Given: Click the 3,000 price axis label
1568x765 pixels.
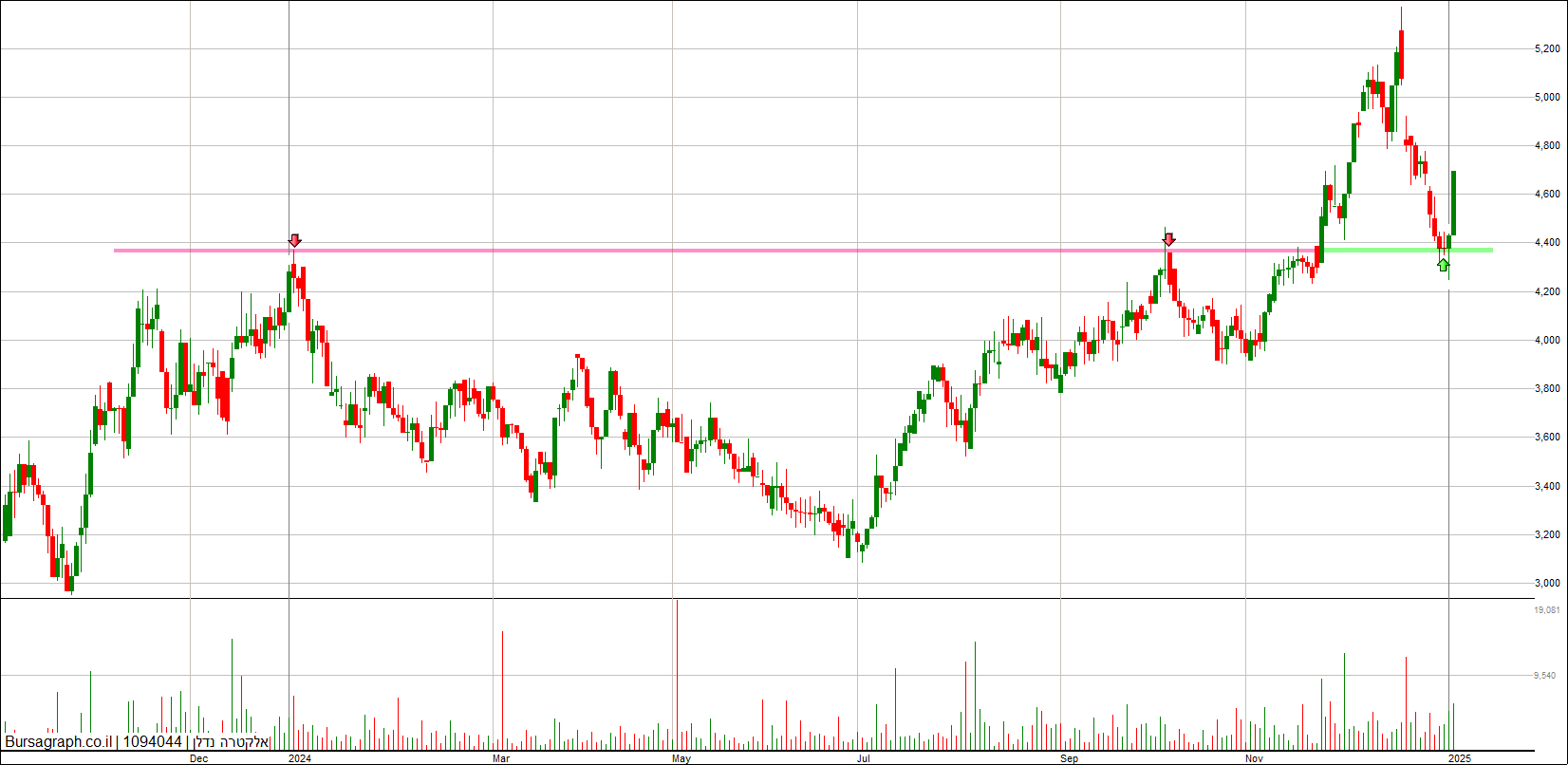Looking at the screenshot, I should click(1548, 584).
